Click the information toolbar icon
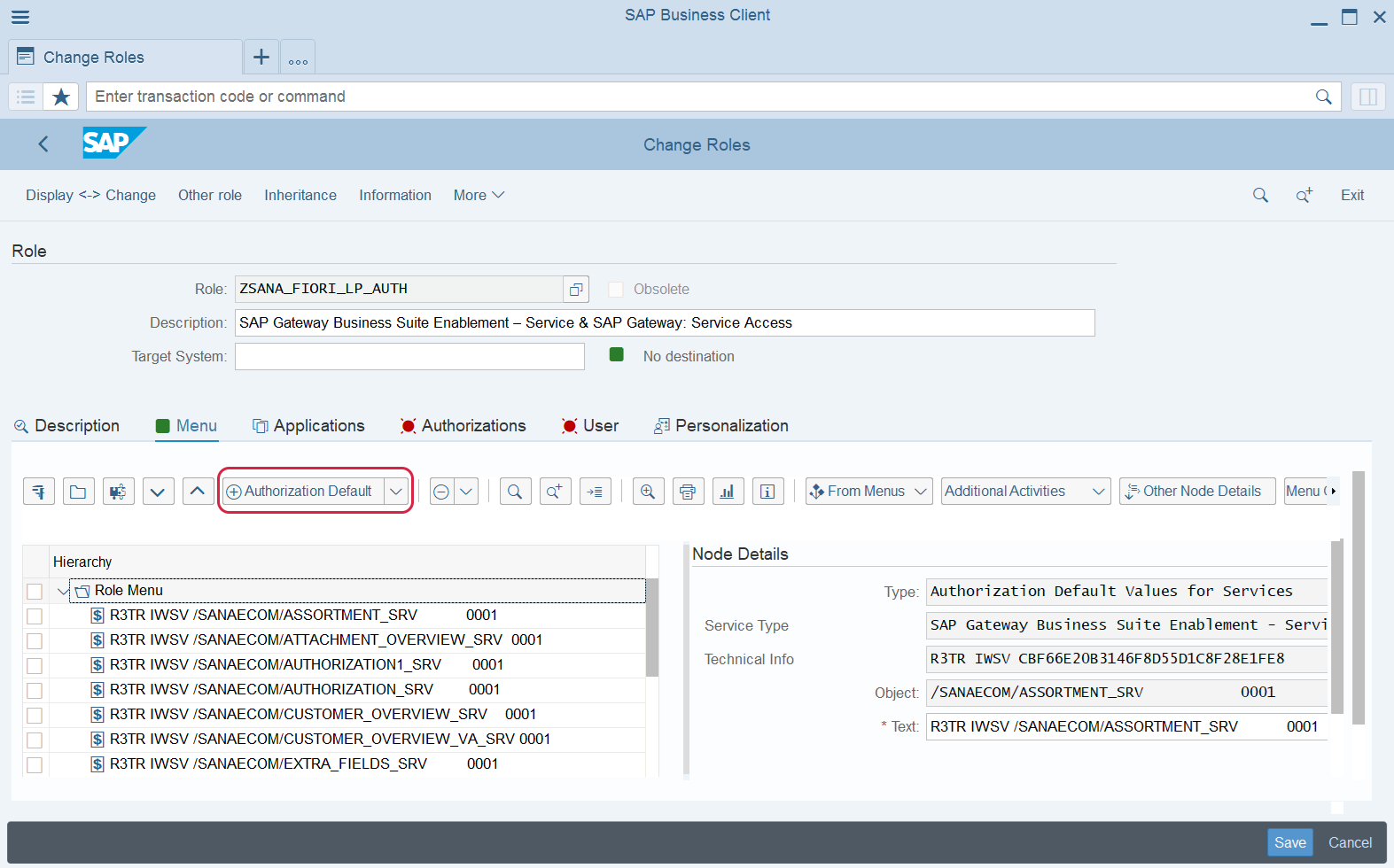This screenshot has width=1394, height=868. tap(767, 491)
